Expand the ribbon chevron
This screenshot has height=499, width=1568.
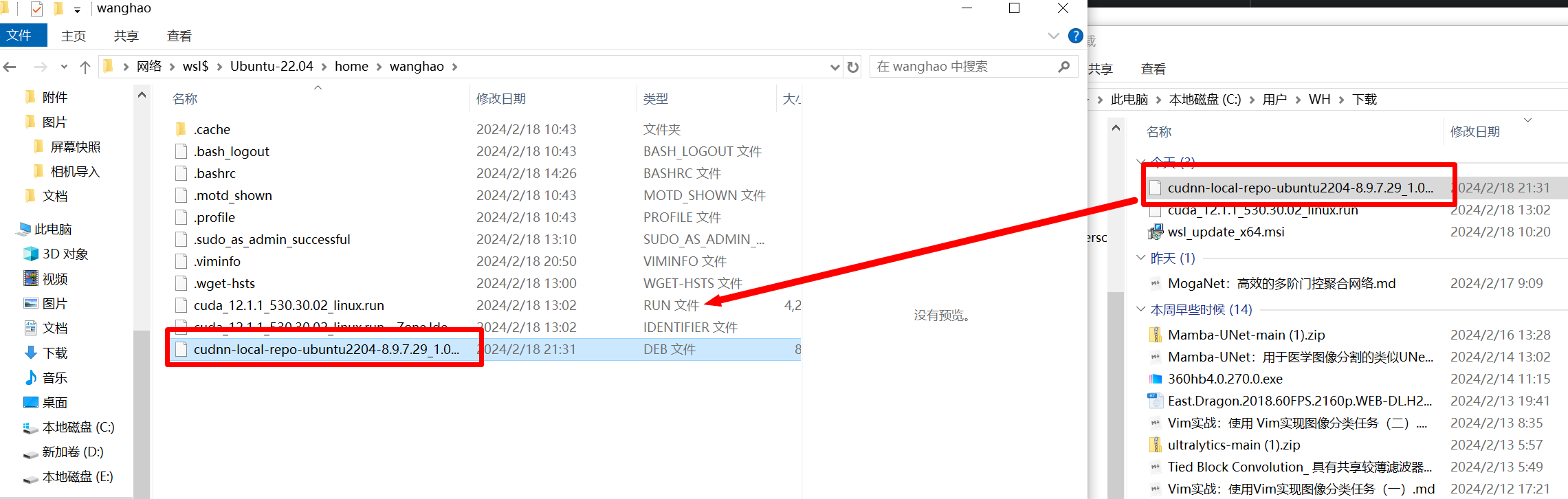pos(1053,36)
